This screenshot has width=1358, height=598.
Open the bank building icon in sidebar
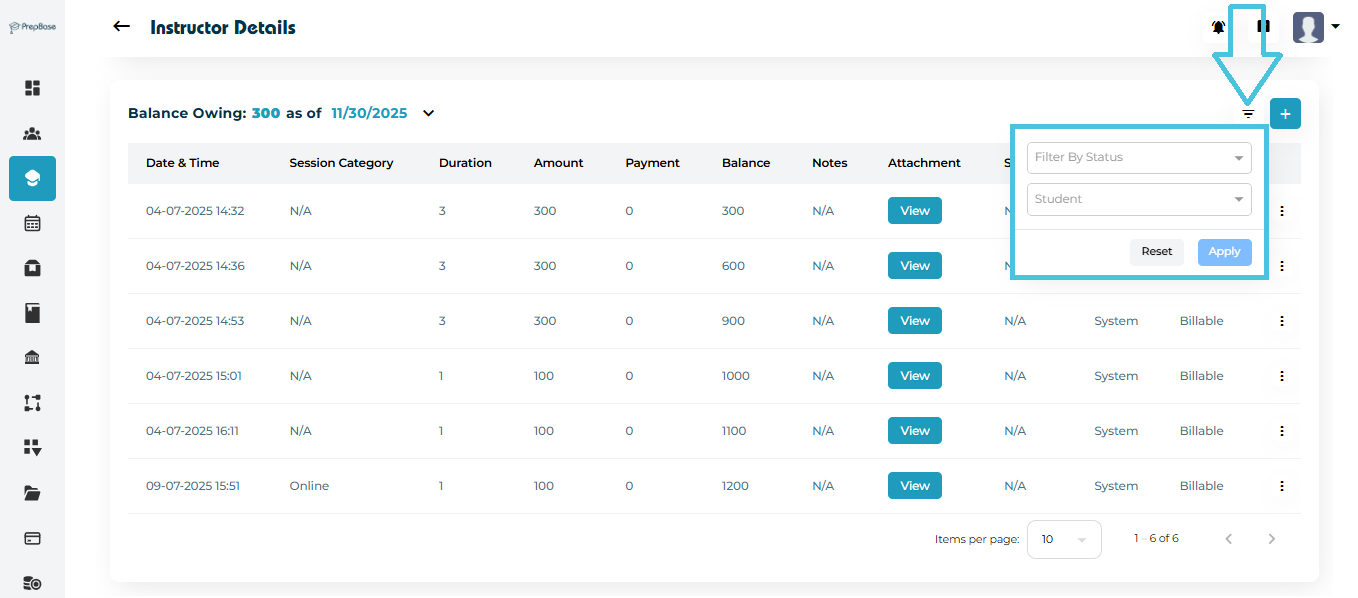click(x=32, y=358)
